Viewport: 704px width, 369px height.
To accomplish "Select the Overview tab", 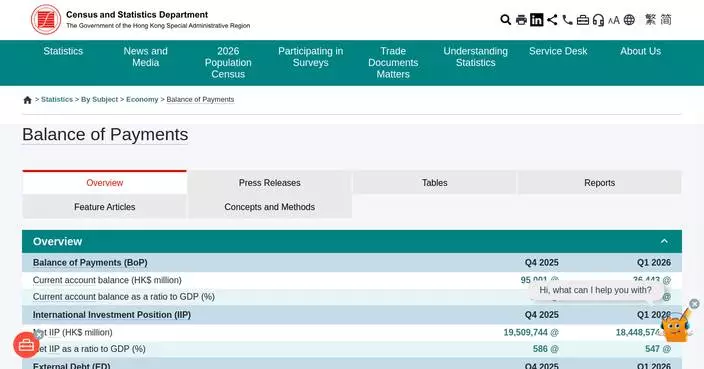I will pos(105,183).
